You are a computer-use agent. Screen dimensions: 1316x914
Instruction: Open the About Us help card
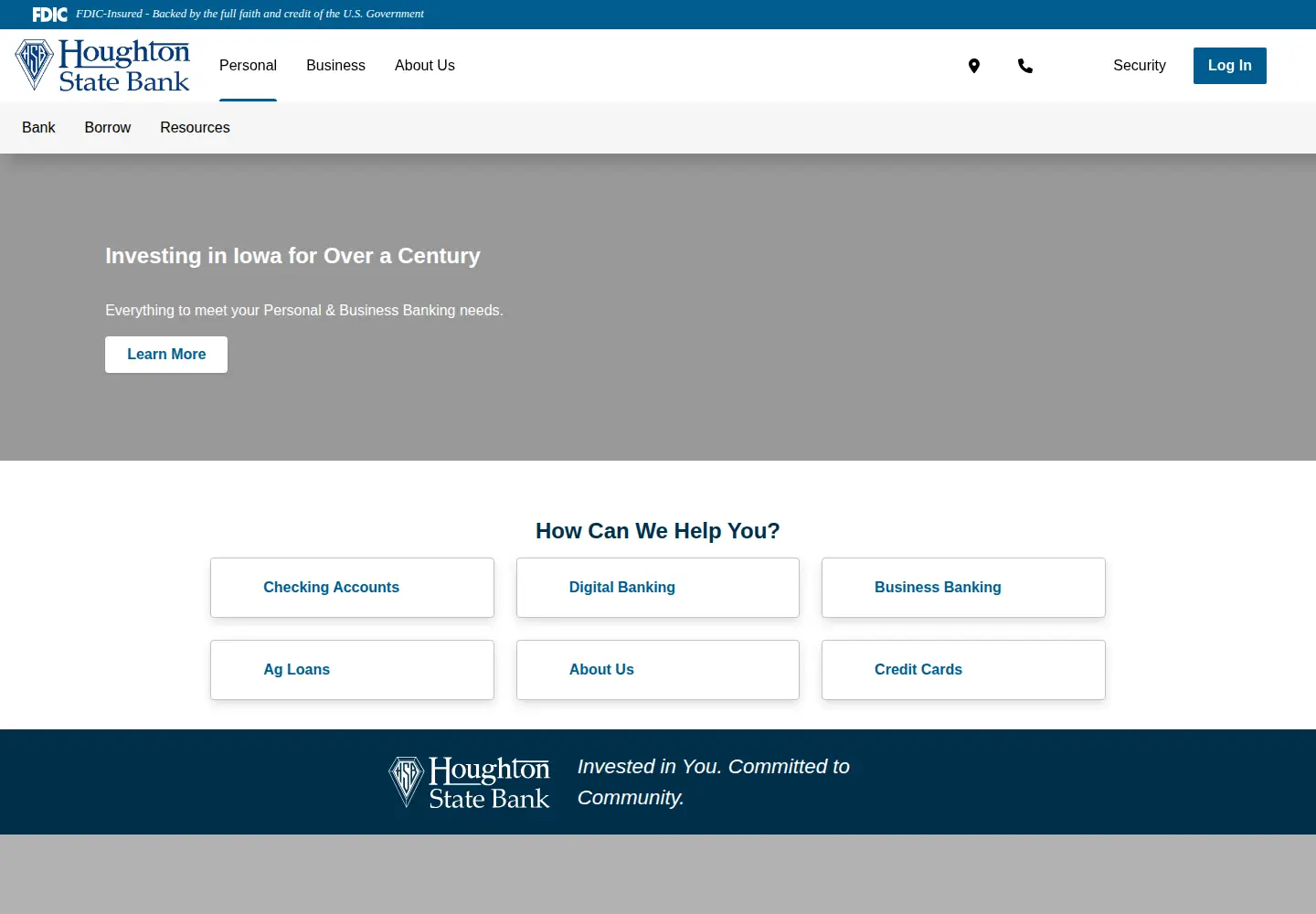(658, 670)
